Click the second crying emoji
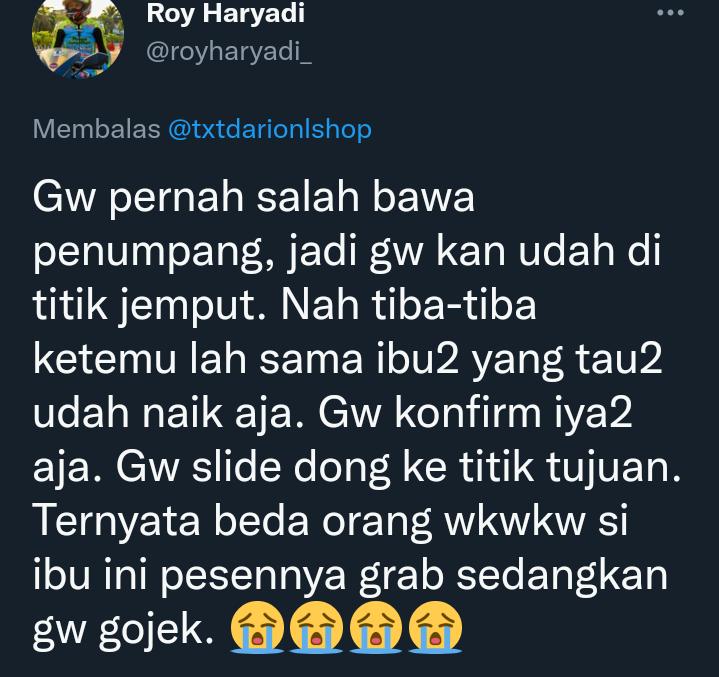 click(x=316, y=627)
